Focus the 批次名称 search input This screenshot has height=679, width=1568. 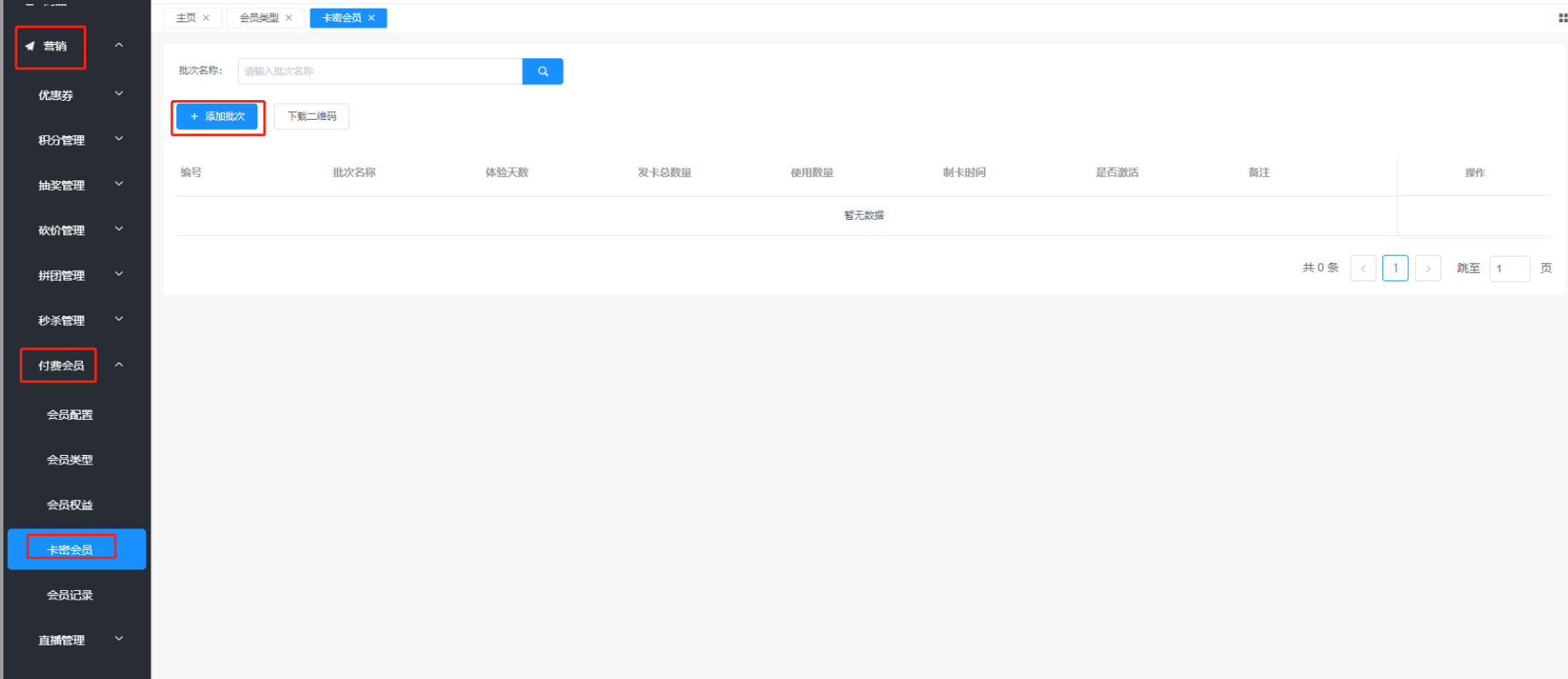pyautogui.click(x=380, y=72)
